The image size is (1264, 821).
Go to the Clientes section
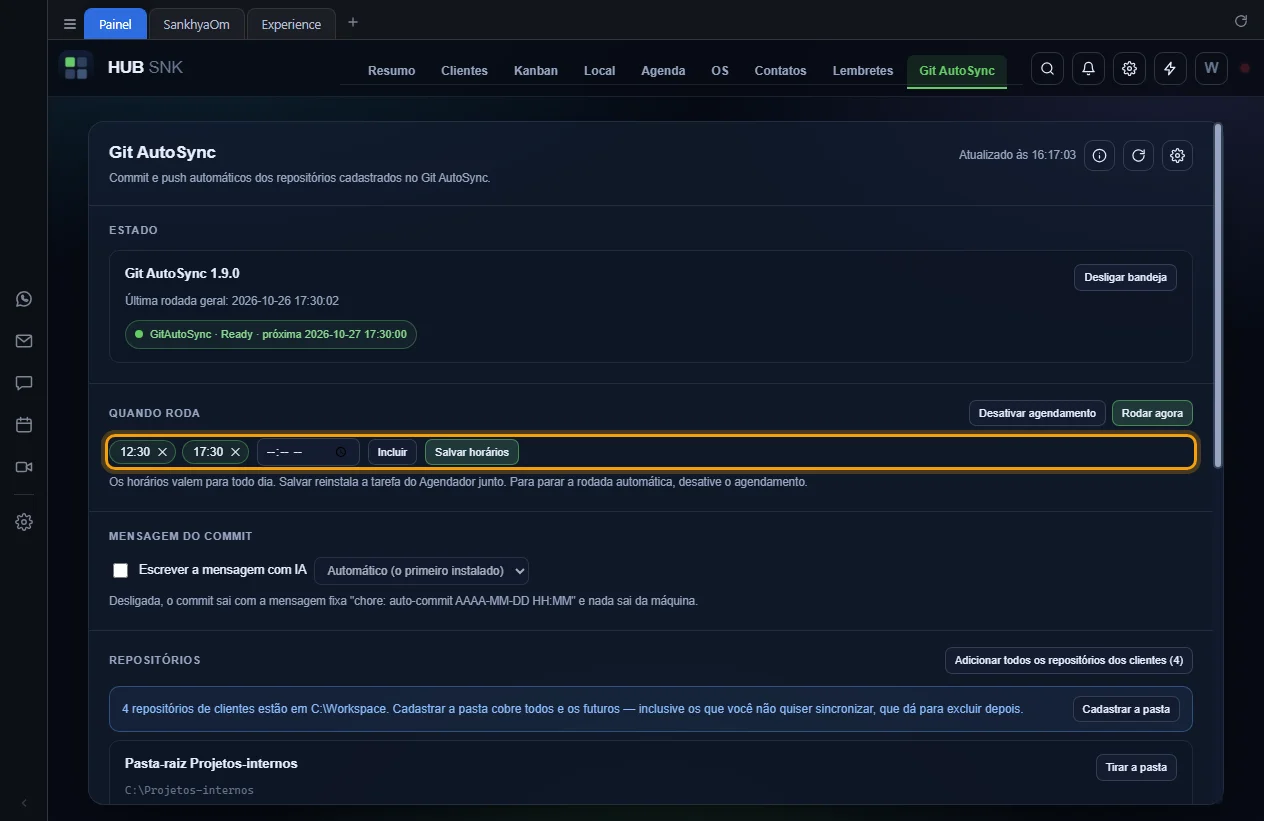464,71
